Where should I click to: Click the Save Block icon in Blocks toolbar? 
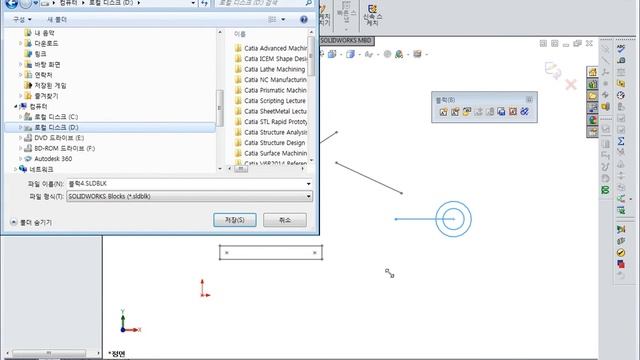[501, 111]
